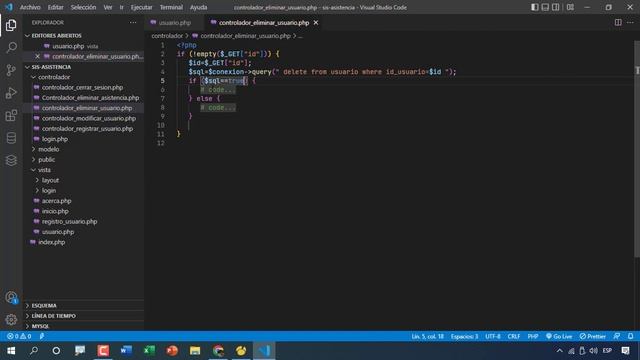
Task: Change Espacios indentation setting
Action: [464, 336]
